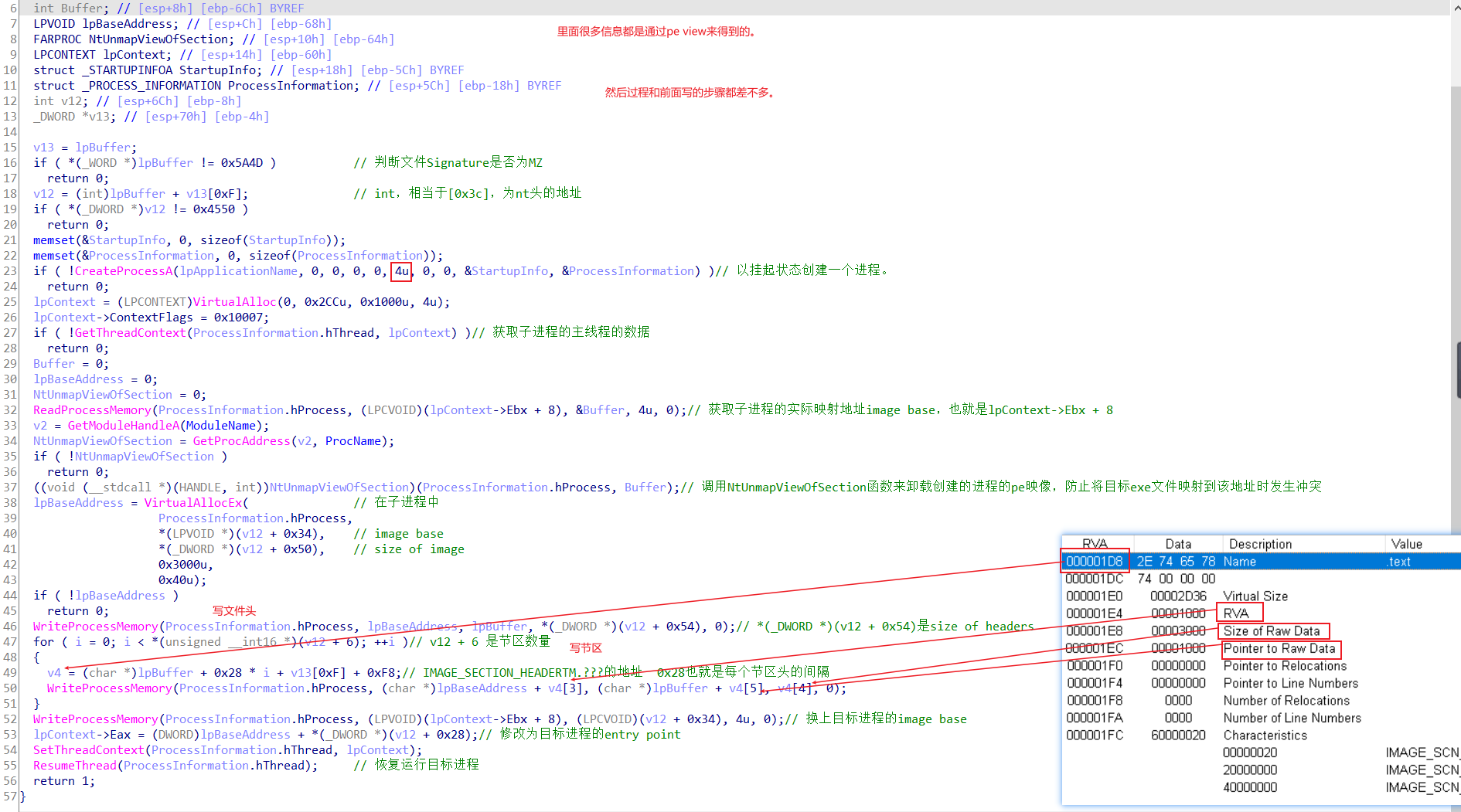Viewport: 1461px width, 812px height.
Task: Click 'return 1;' statement on line 56
Action: point(64,781)
